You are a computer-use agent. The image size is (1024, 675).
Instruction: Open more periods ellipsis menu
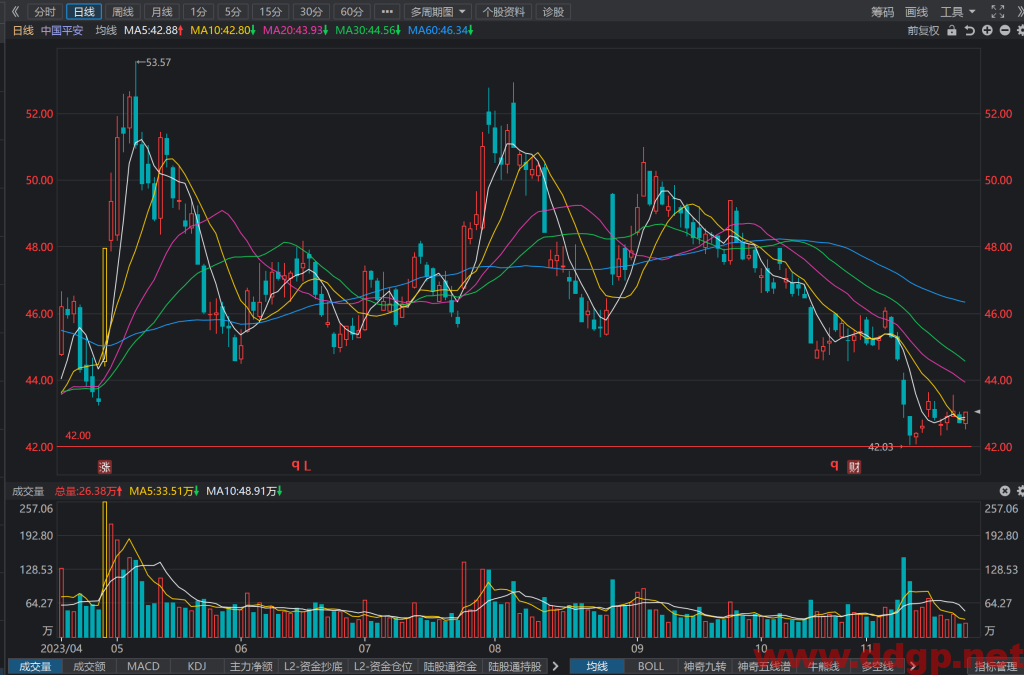pos(387,12)
